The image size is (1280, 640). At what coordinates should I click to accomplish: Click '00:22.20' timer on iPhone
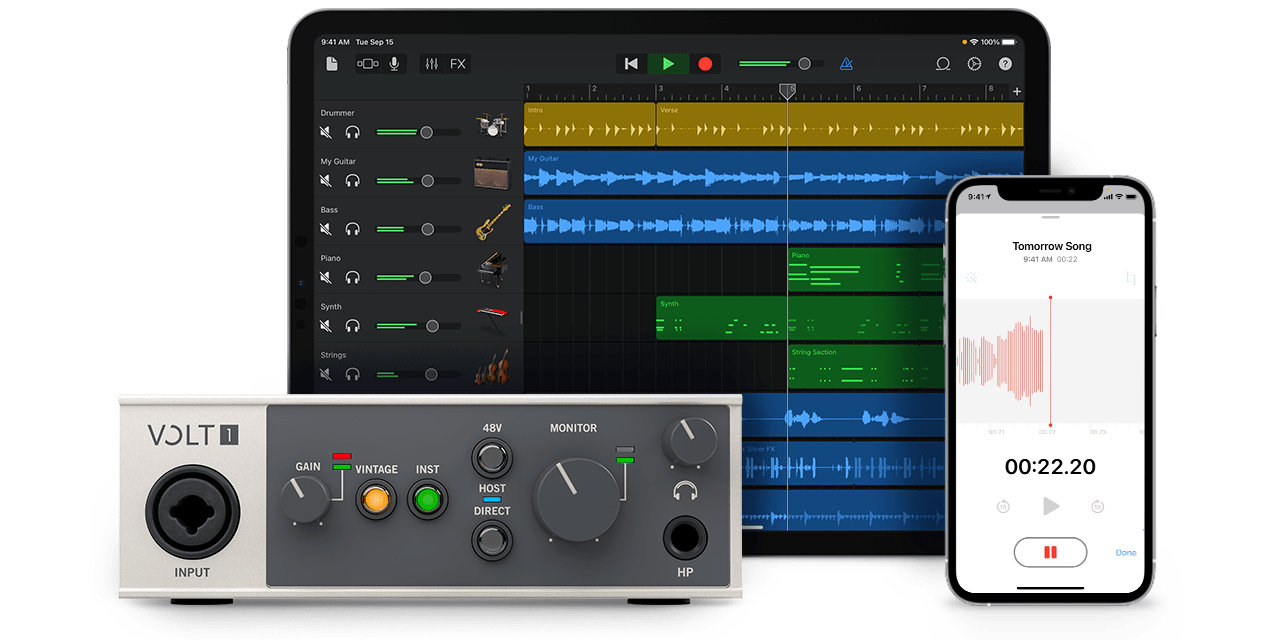pos(1050,466)
